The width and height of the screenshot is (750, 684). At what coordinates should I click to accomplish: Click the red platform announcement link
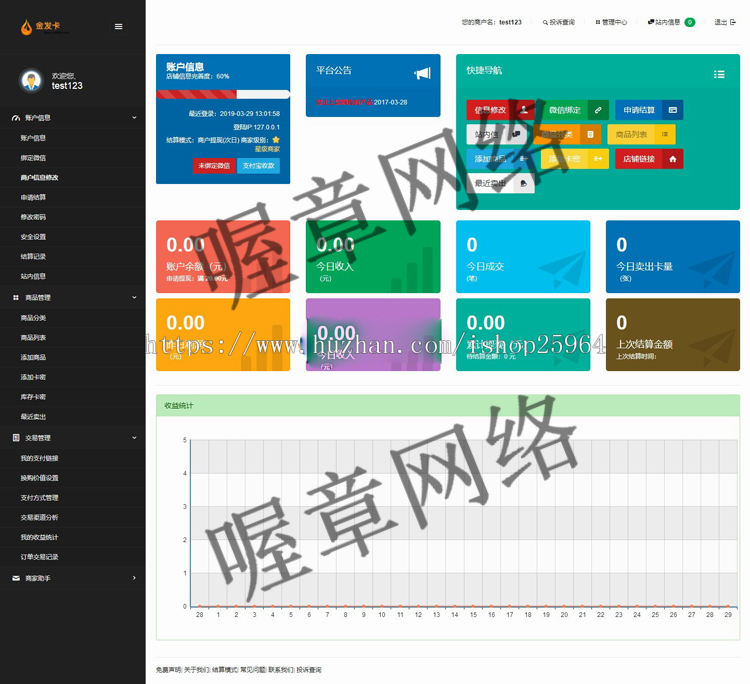[344, 102]
